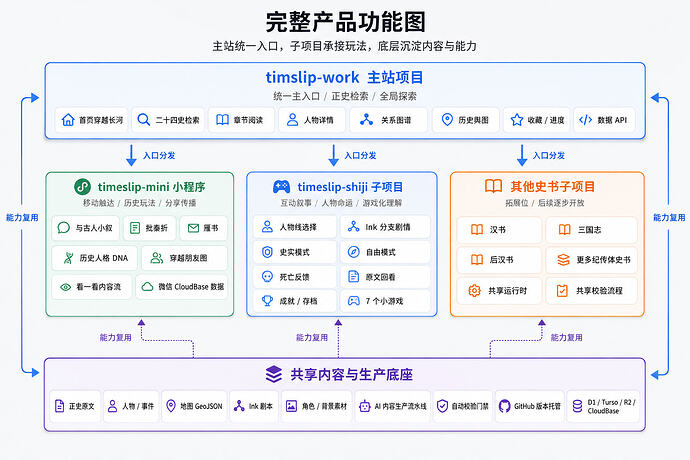Image resolution: width=690 pixels, height=460 pixels.
Task: Click the map pin icon of 历史舆图
Action: 447,120
